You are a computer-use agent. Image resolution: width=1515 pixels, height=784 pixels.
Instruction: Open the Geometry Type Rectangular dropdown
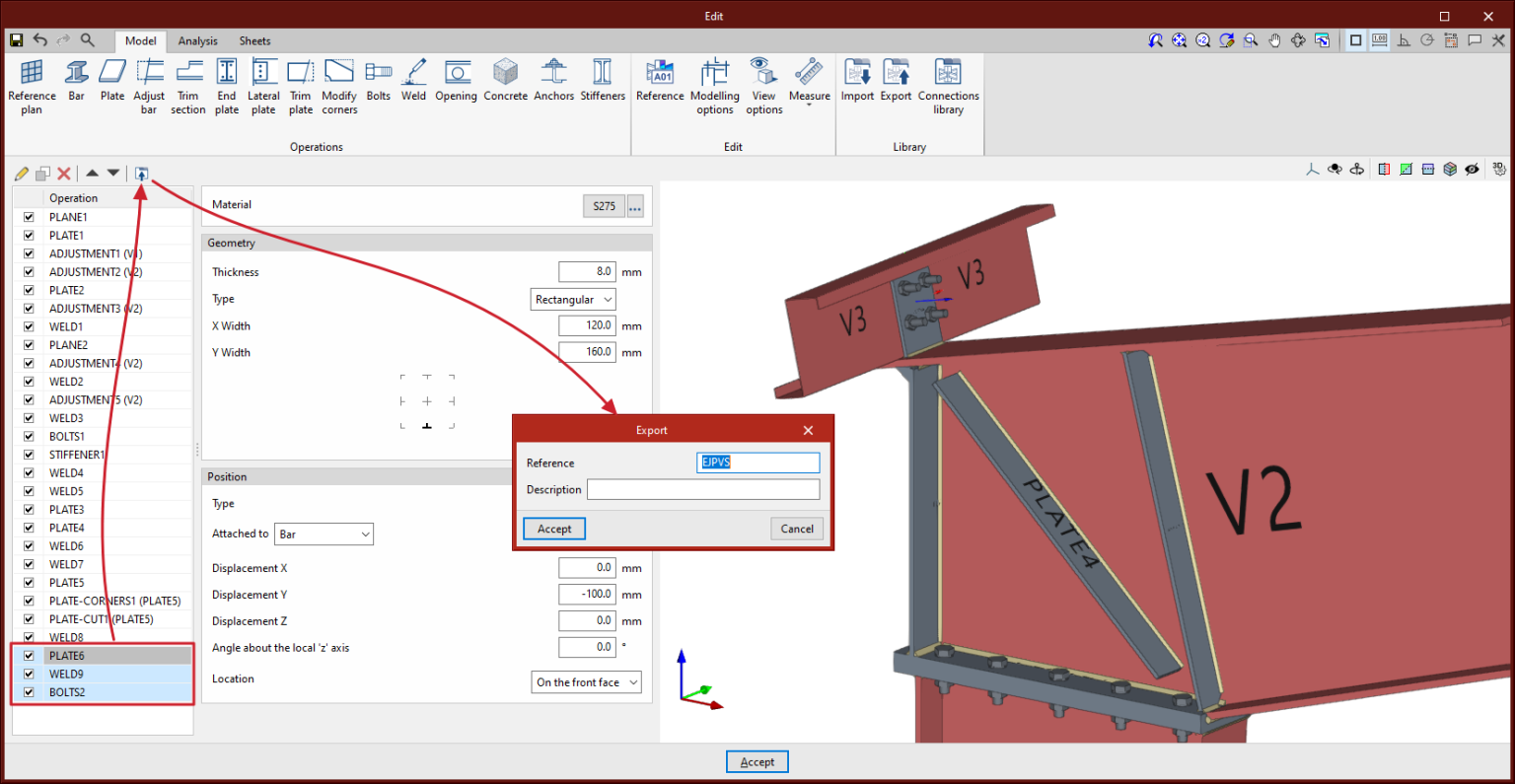click(x=573, y=300)
